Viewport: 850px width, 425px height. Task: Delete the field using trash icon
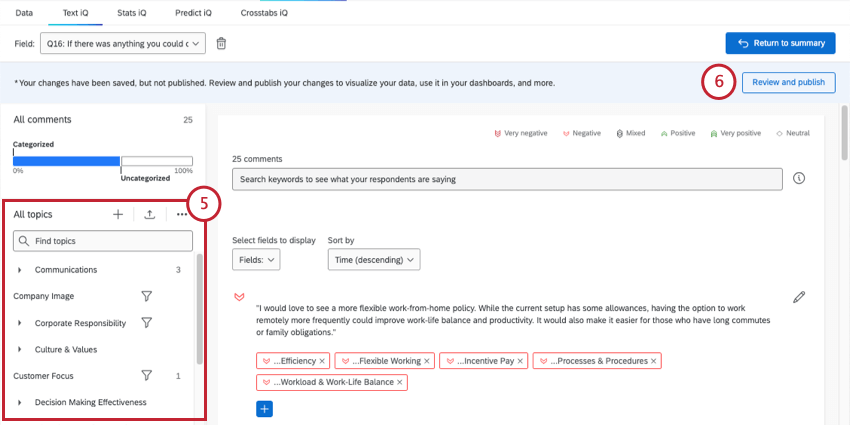click(x=221, y=43)
